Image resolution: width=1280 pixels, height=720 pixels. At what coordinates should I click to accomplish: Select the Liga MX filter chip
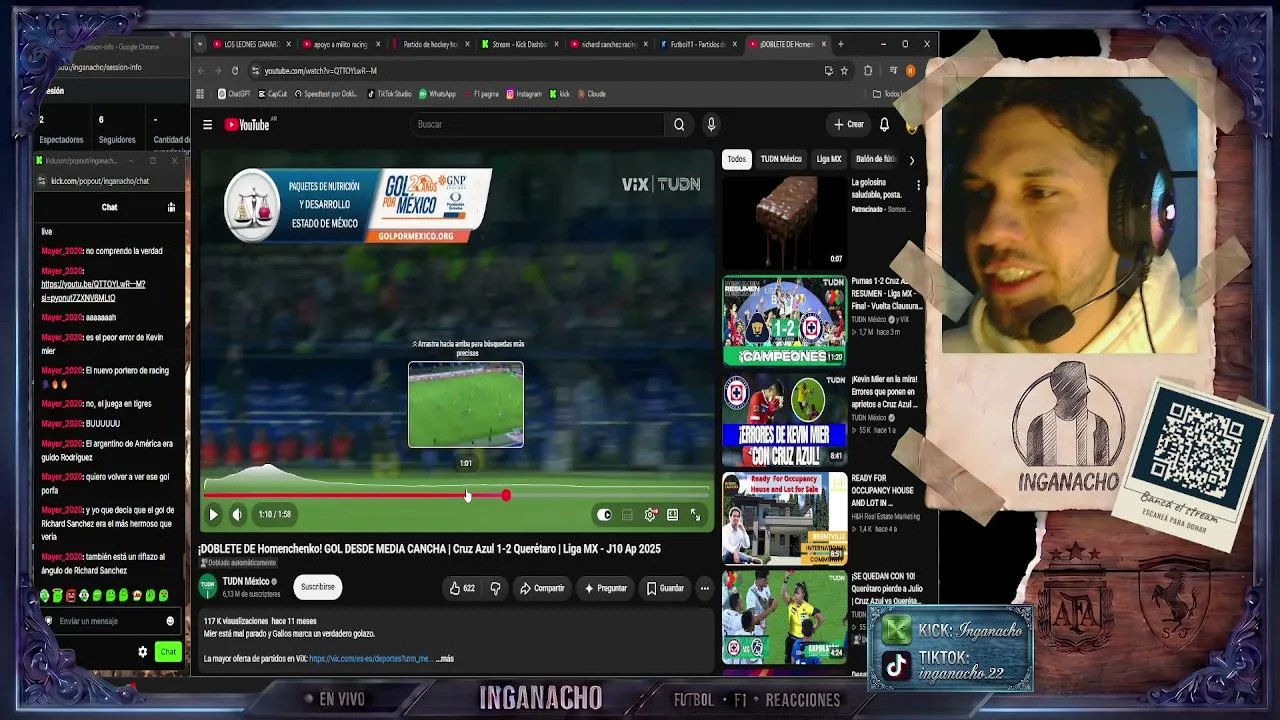coord(829,159)
